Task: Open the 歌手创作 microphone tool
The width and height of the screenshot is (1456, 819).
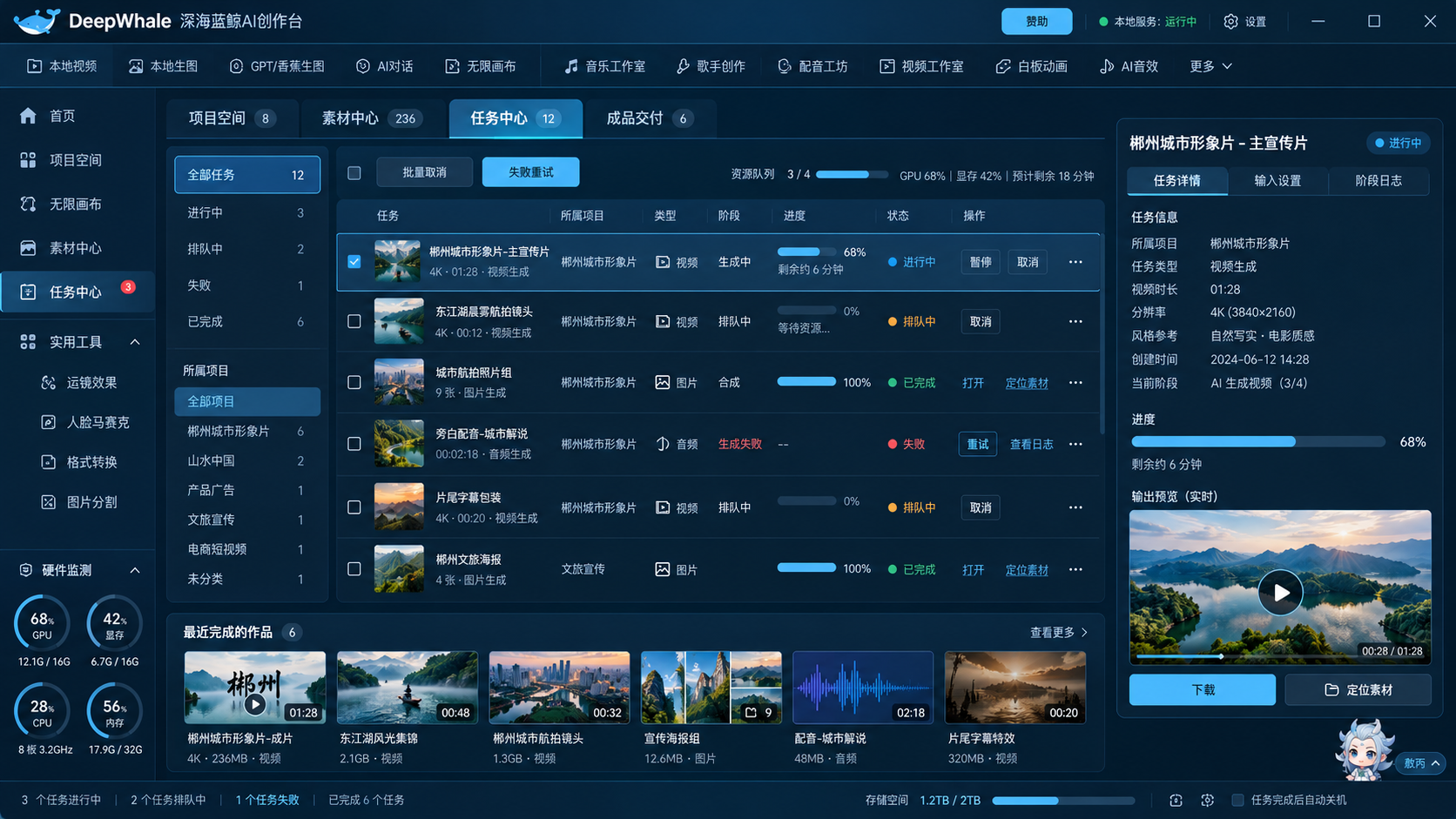Action: pyautogui.click(x=711, y=66)
